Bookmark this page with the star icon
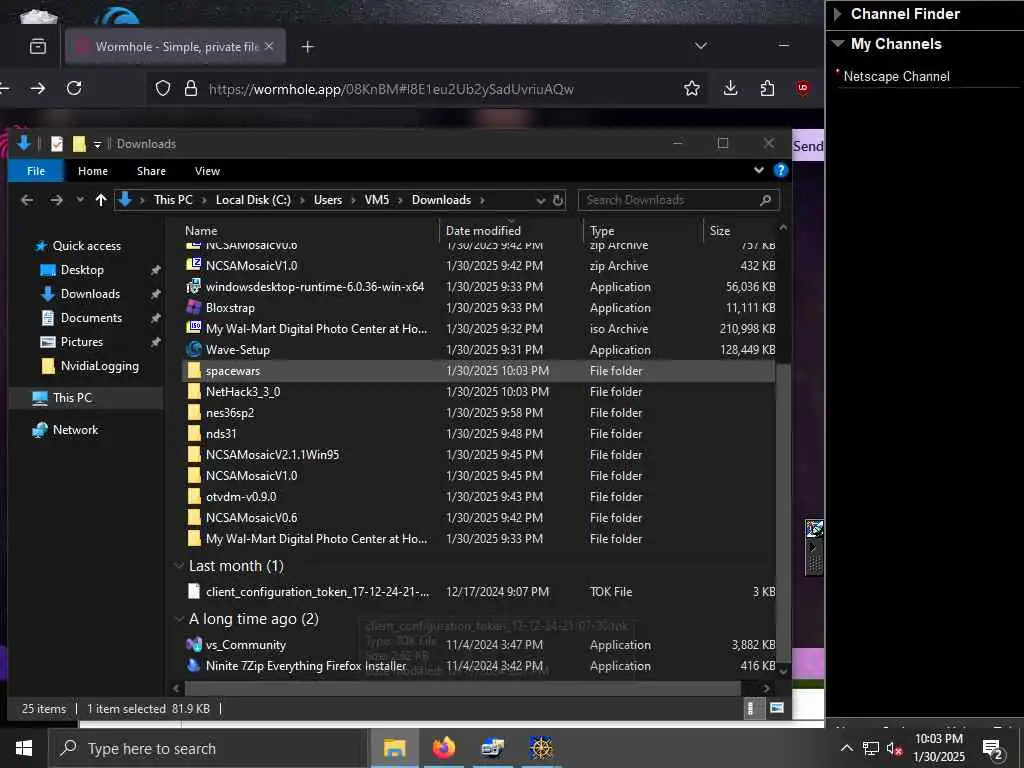 click(692, 88)
